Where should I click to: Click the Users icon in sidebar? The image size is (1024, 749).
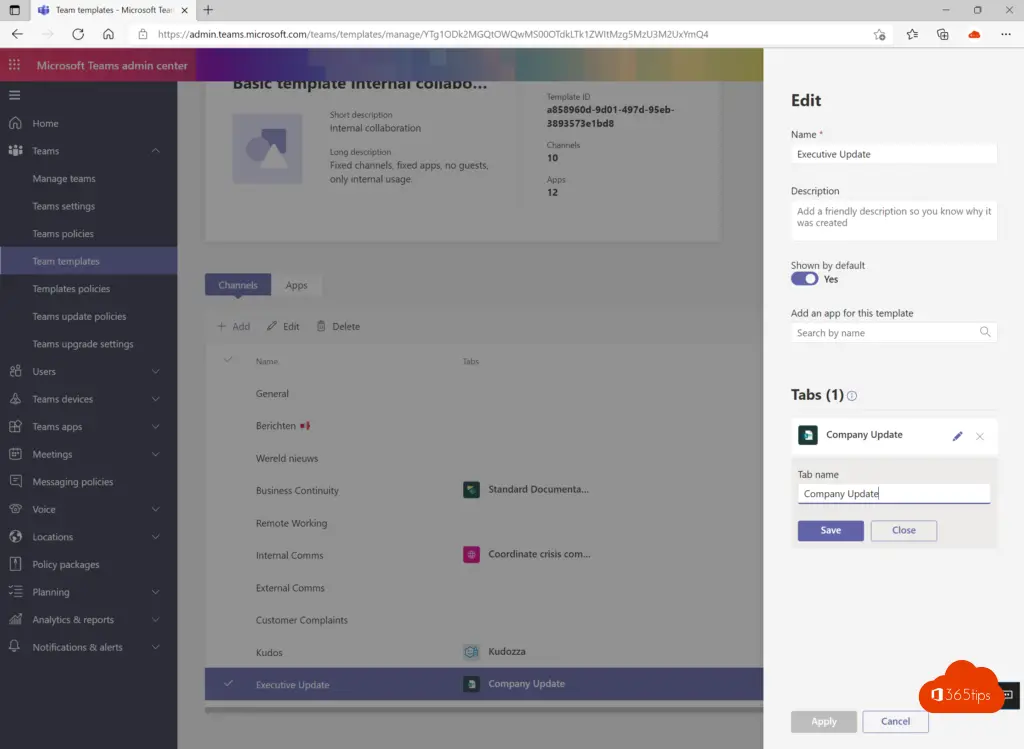click(16, 371)
